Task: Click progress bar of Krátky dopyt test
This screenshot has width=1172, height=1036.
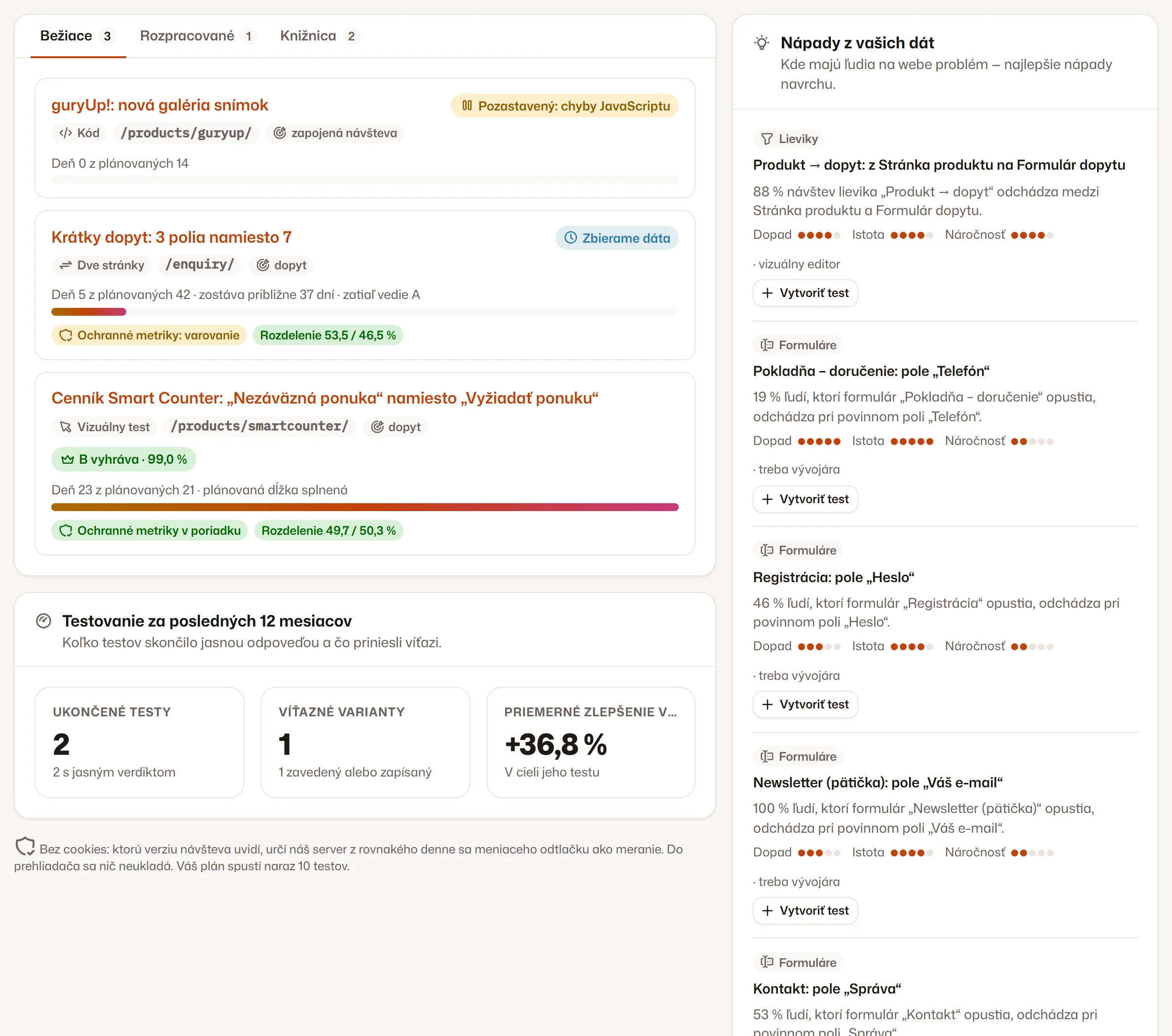Action: [x=365, y=312]
